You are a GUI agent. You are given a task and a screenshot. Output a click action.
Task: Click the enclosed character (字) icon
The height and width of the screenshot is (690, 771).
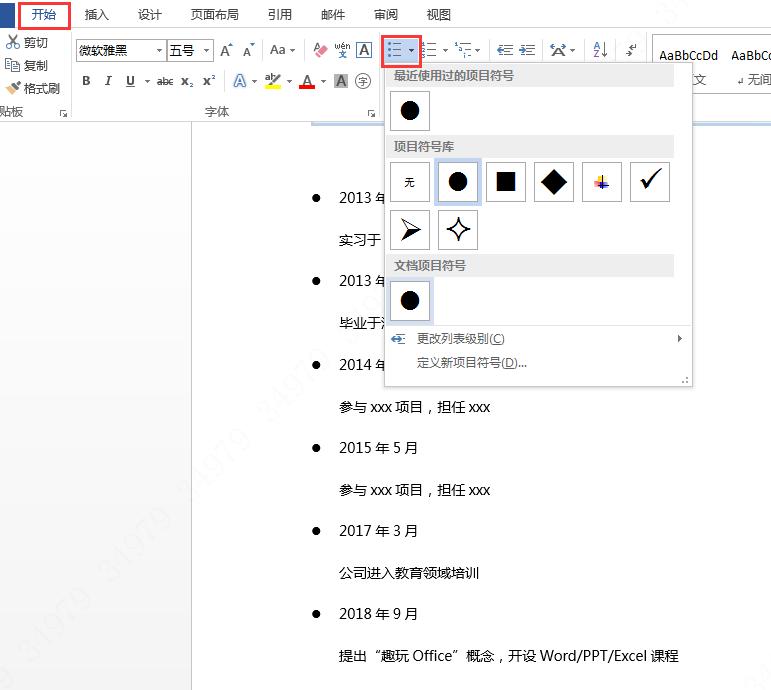(x=363, y=81)
